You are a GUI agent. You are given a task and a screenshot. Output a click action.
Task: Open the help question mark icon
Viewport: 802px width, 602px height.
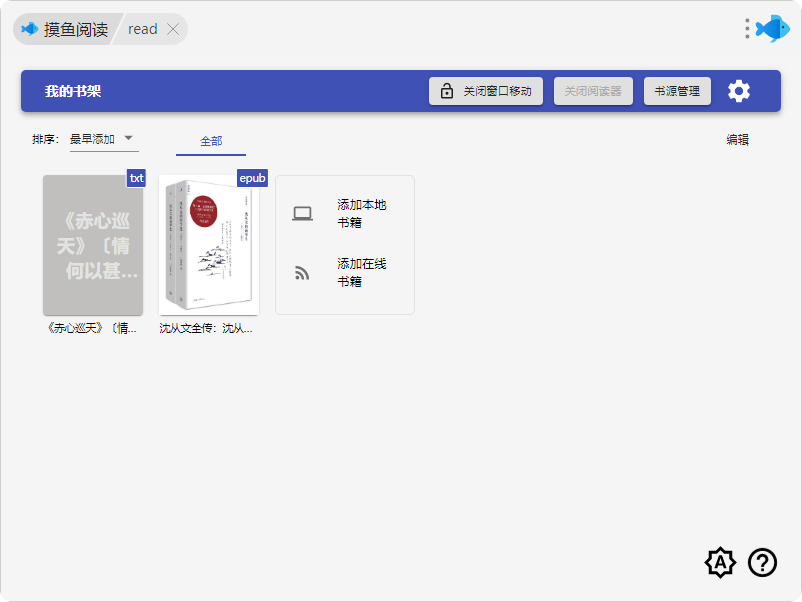point(762,563)
